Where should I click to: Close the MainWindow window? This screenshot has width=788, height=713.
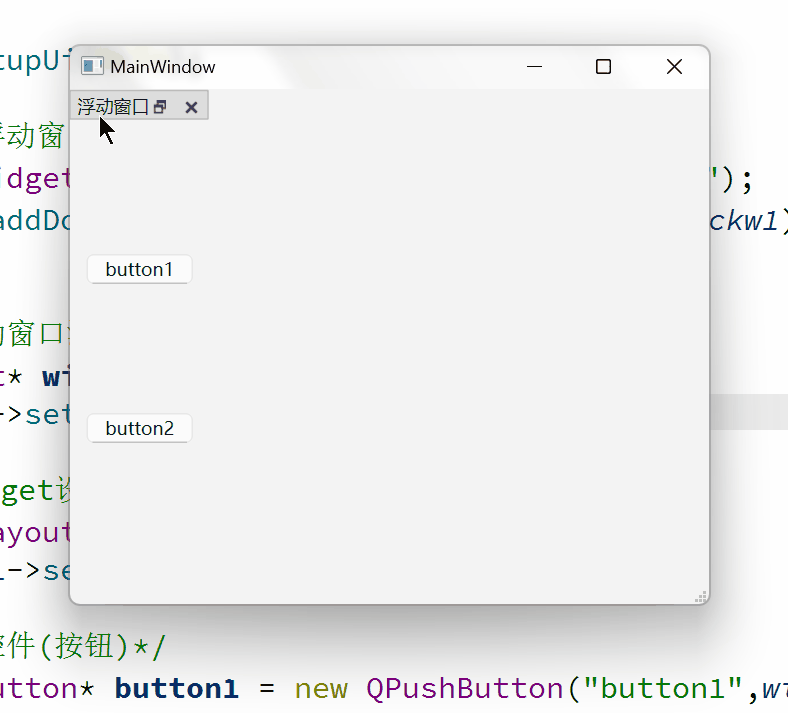coord(674,66)
